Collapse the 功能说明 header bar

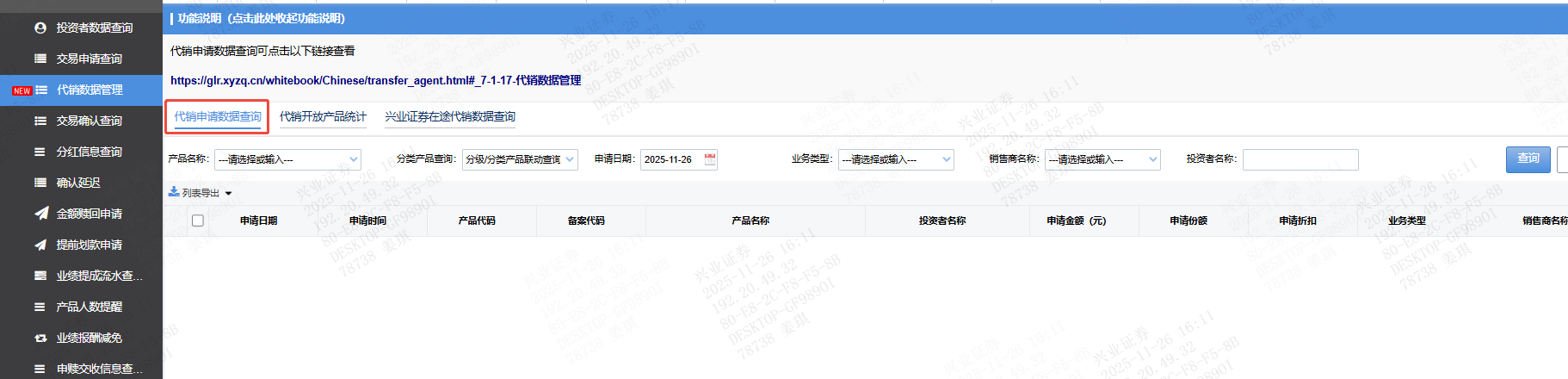tap(865, 18)
